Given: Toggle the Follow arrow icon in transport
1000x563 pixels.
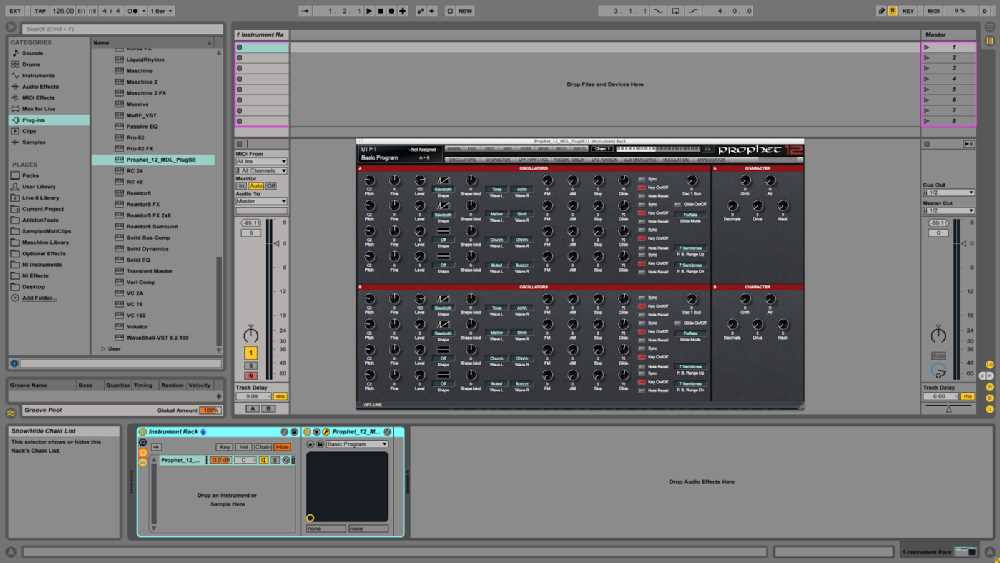Looking at the screenshot, I should click(x=305, y=11).
